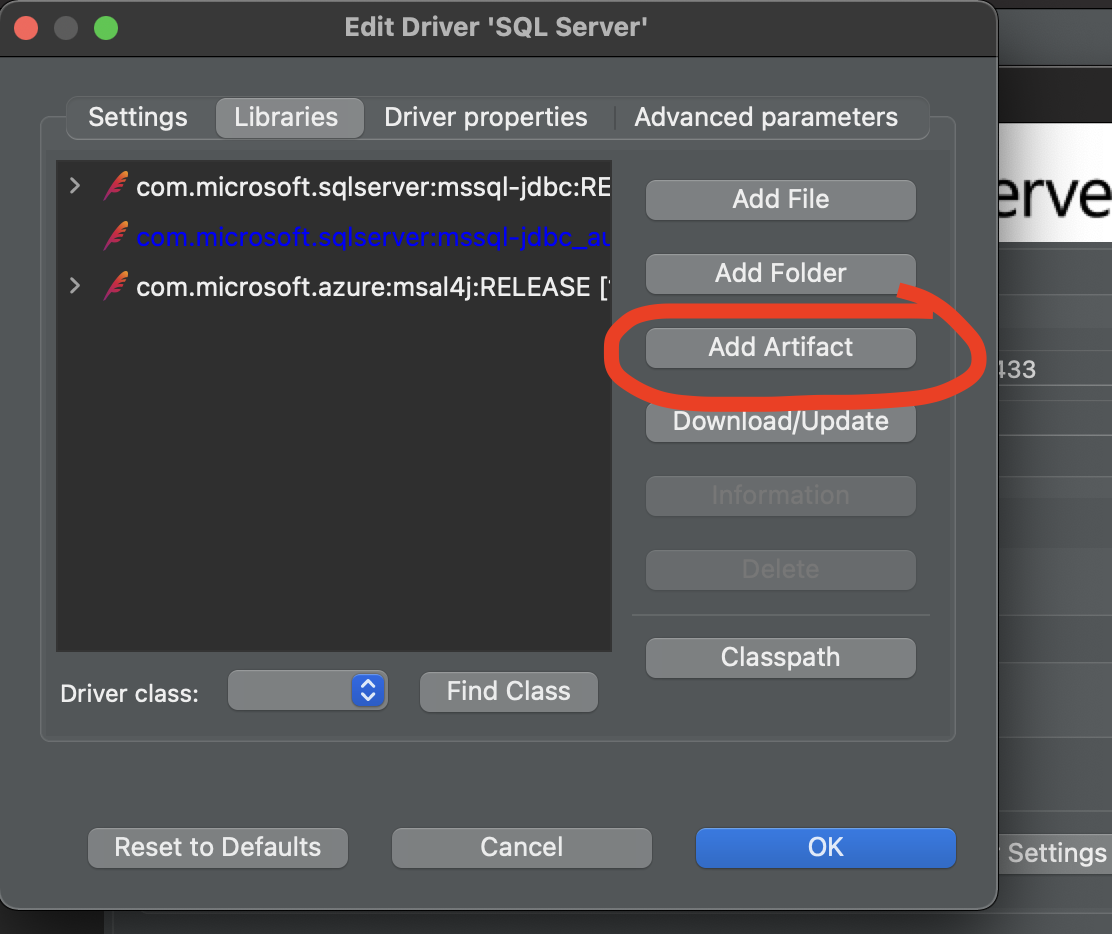Expand the mssql-jdbc:RELEASE tree node
The width and height of the screenshot is (1112, 934).
coord(75,186)
